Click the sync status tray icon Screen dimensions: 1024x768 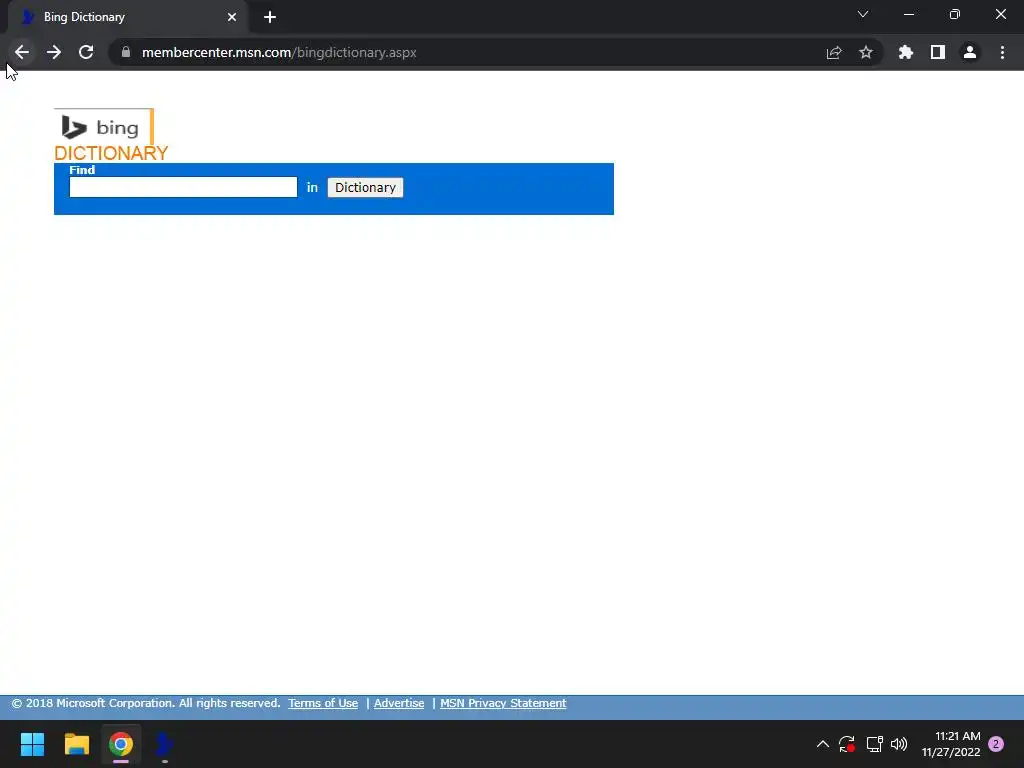[x=847, y=744]
